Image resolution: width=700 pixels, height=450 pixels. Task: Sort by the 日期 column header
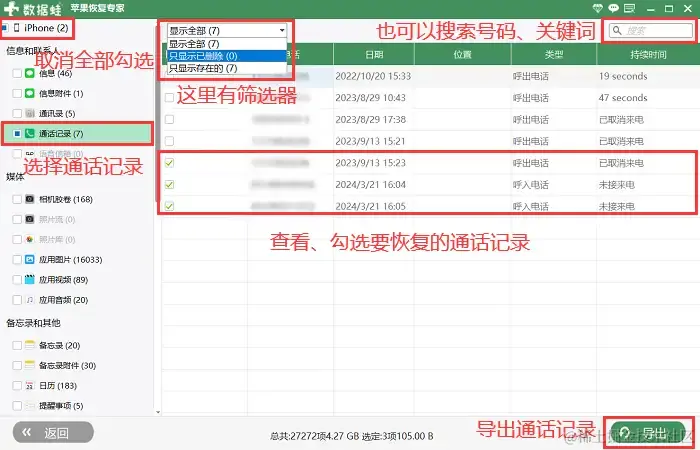tap(374, 54)
